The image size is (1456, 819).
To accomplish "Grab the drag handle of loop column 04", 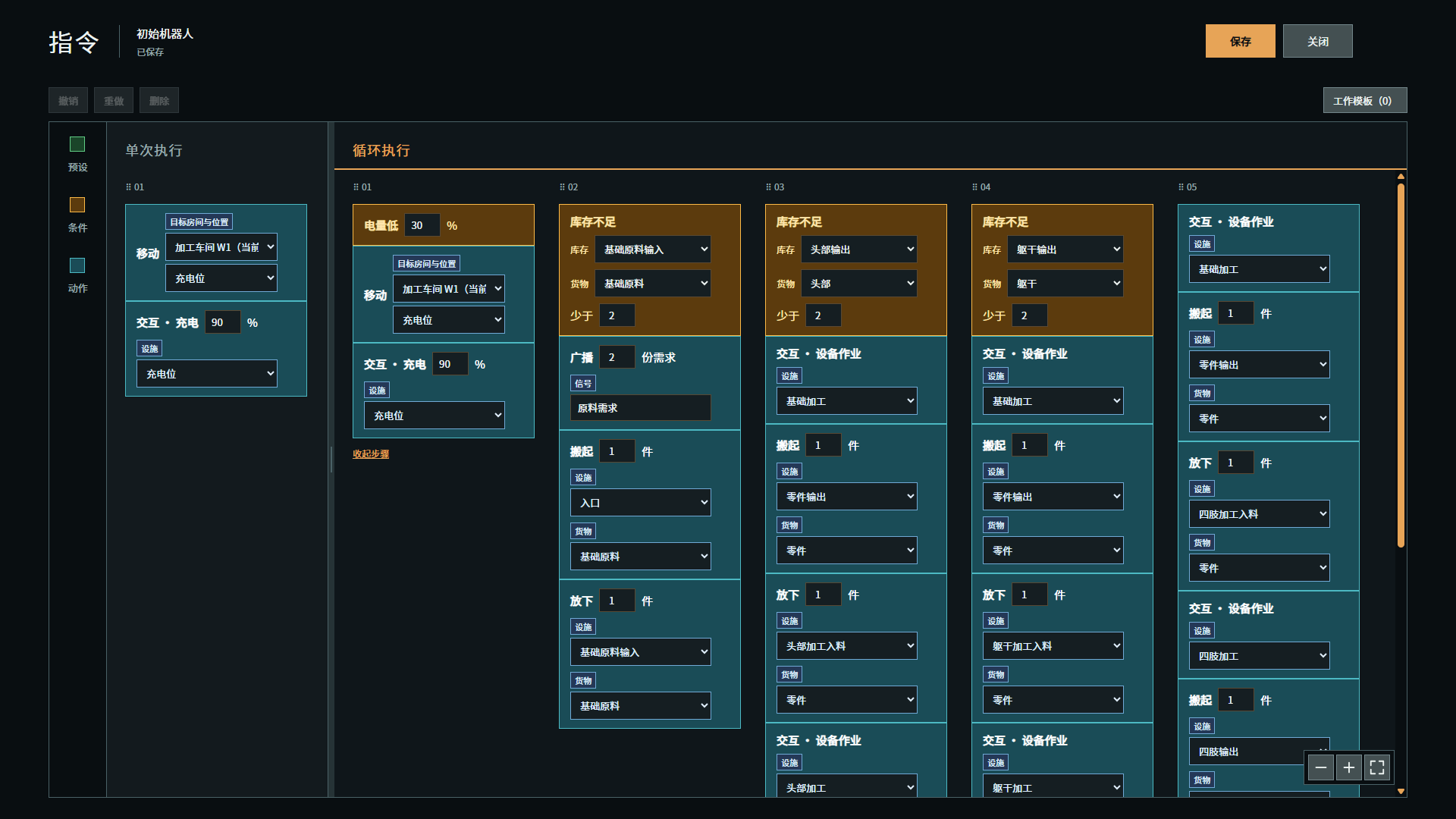I will [974, 187].
